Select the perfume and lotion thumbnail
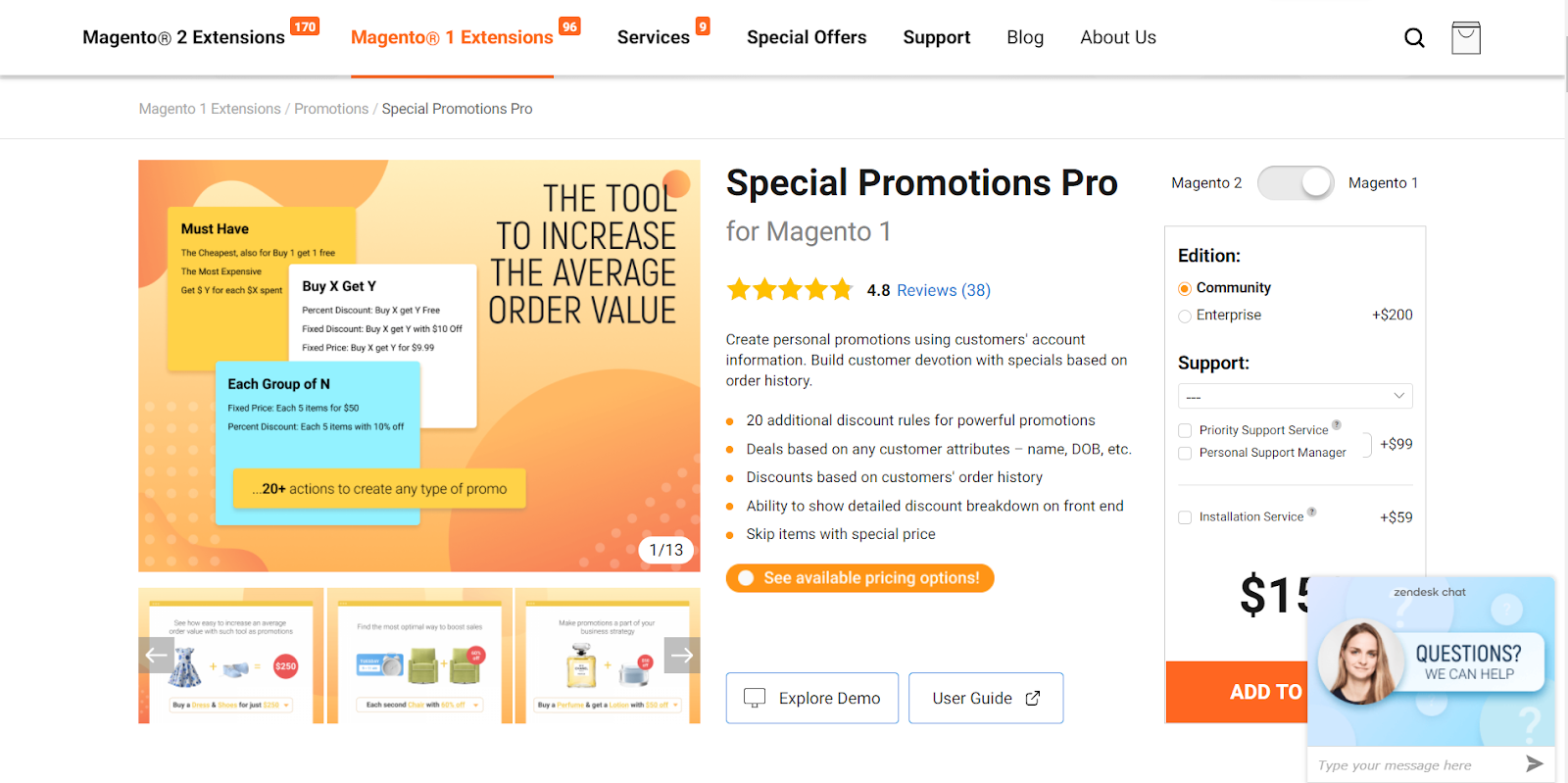Screen dimensions: 1568x783 pyautogui.click(x=608, y=656)
